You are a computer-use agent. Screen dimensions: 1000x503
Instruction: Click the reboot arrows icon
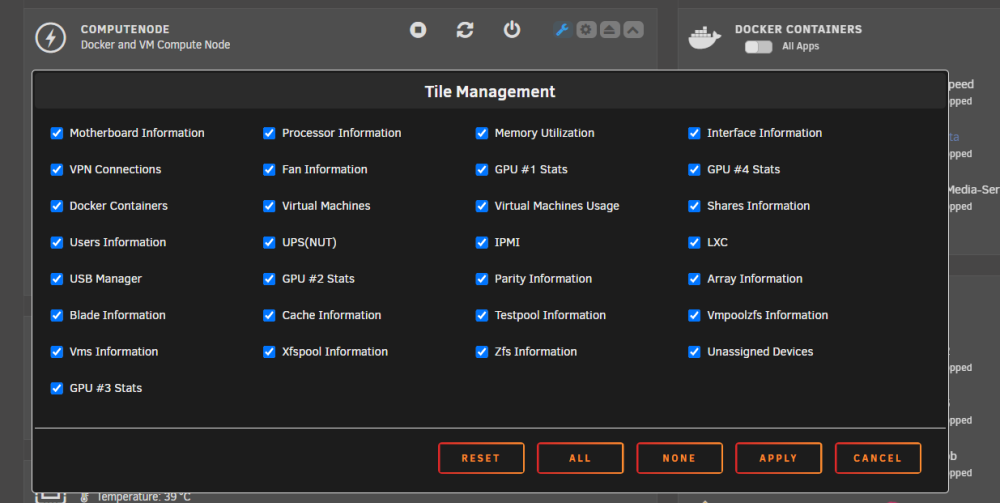pyautogui.click(x=465, y=29)
